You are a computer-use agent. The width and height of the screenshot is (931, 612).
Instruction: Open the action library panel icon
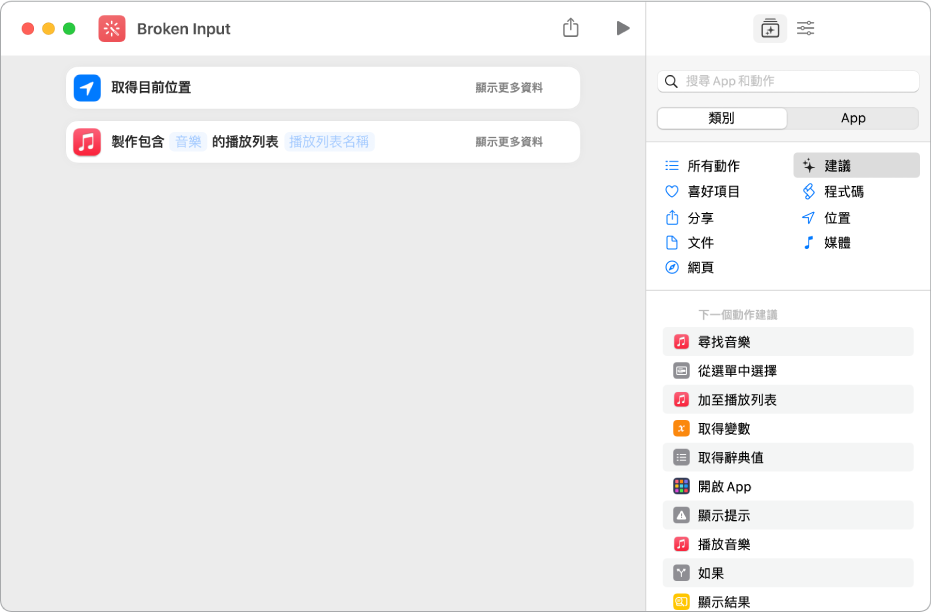click(x=770, y=28)
